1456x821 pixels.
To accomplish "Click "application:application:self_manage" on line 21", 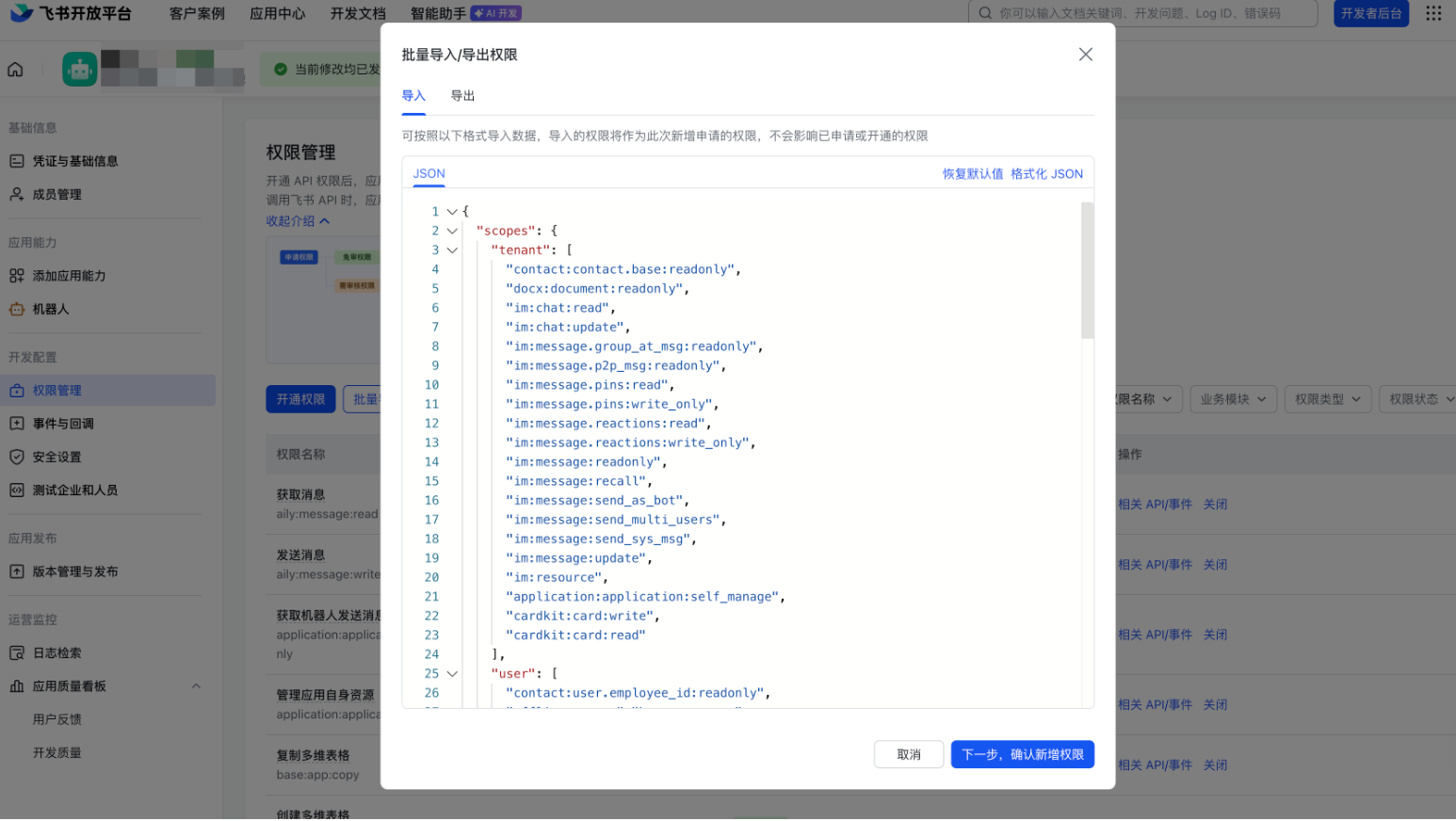I will tap(642, 597).
